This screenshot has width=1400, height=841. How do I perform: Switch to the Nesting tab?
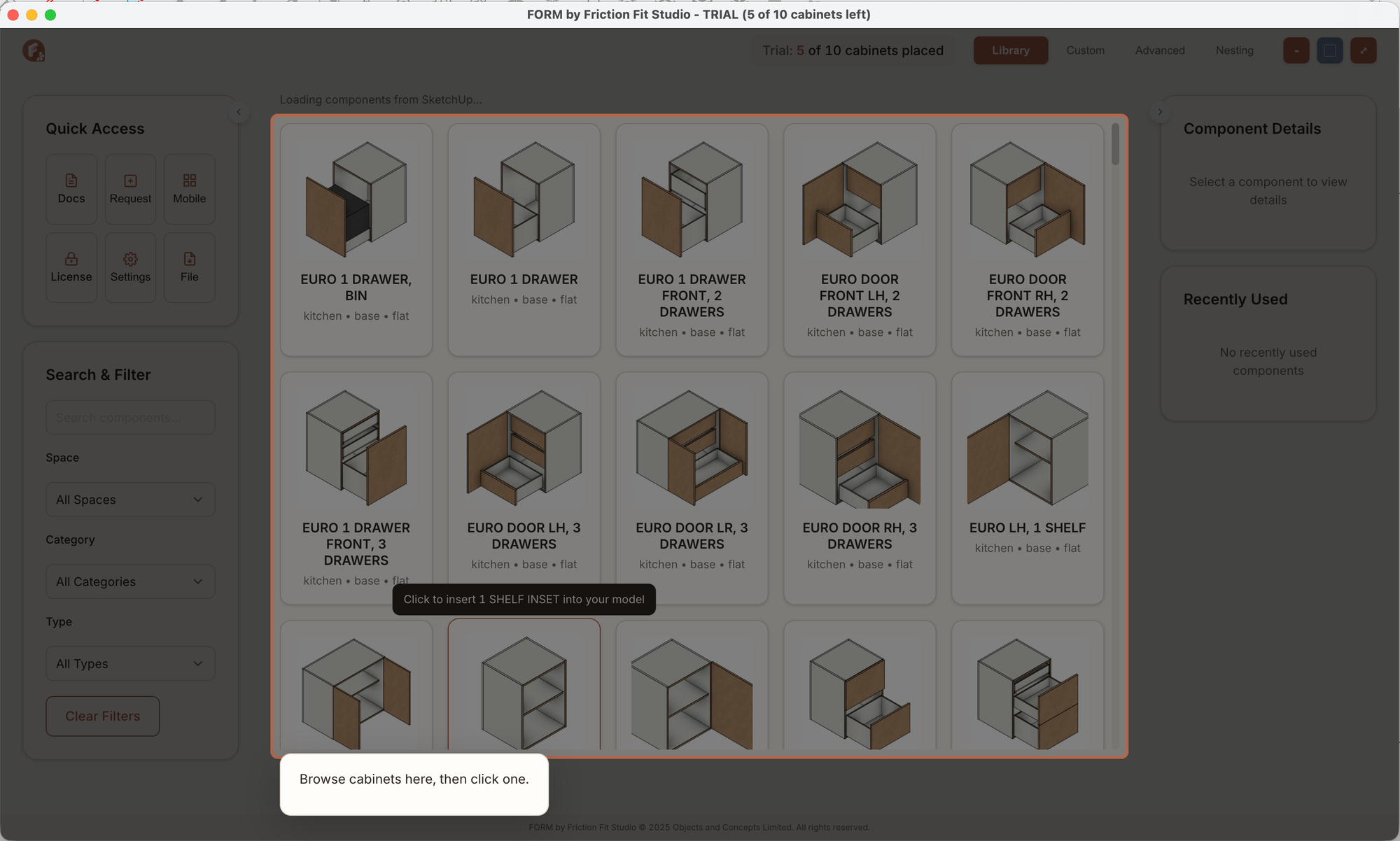pos(1234,50)
